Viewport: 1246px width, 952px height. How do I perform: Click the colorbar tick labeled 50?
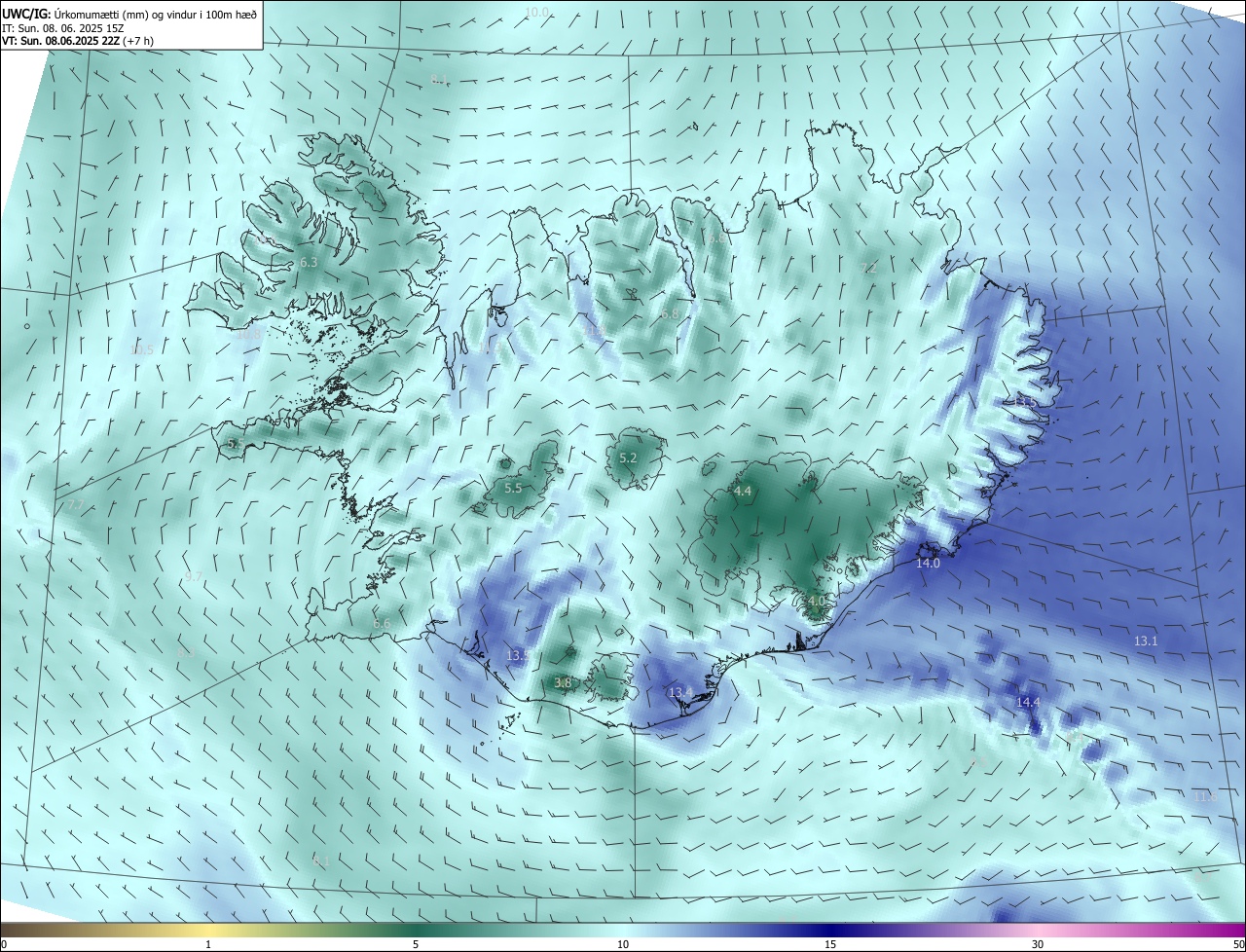pyautogui.click(x=1238, y=944)
